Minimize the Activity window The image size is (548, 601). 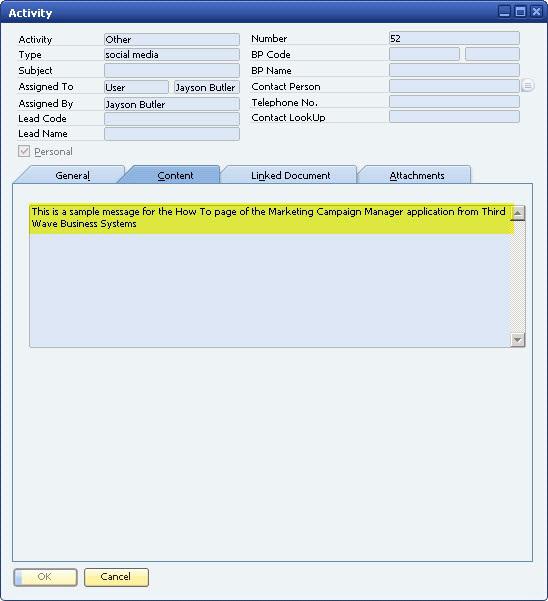pos(504,11)
